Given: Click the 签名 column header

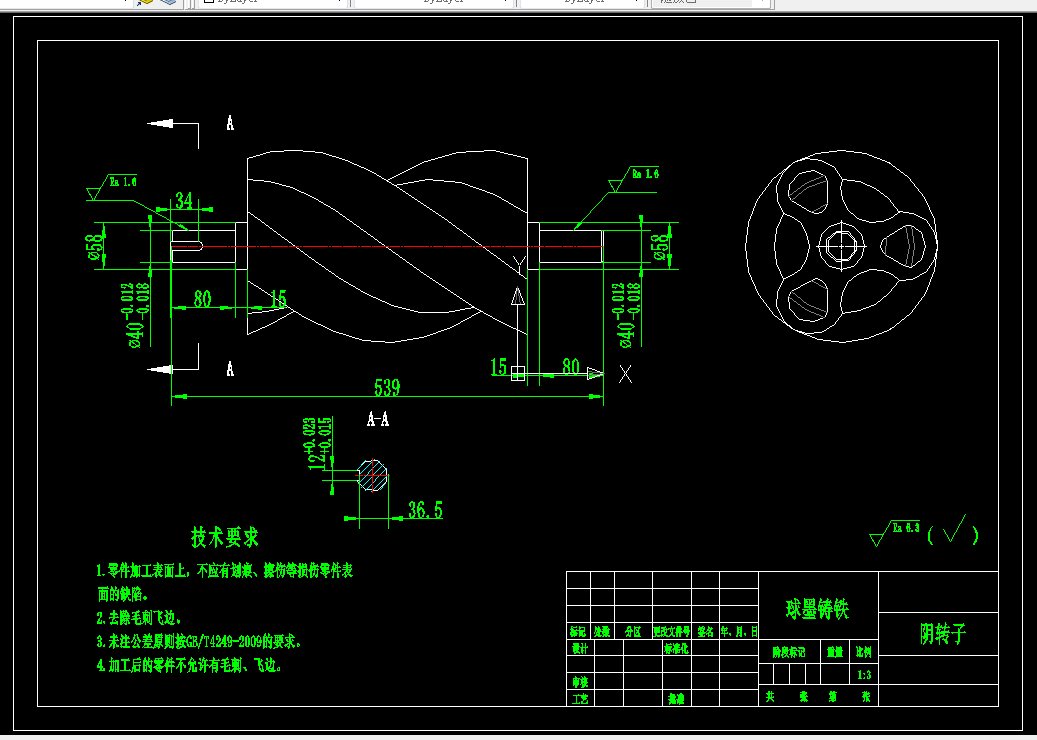Looking at the screenshot, I should coord(706,632).
